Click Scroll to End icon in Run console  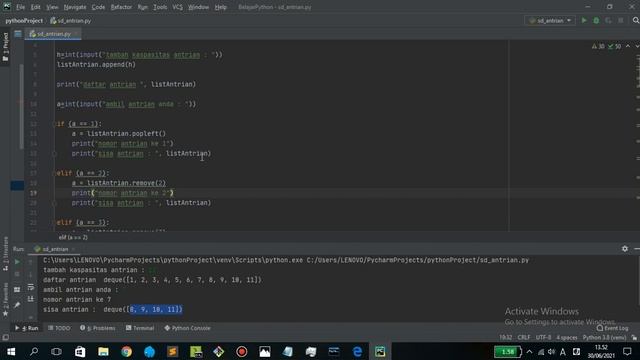click(31, 299)
